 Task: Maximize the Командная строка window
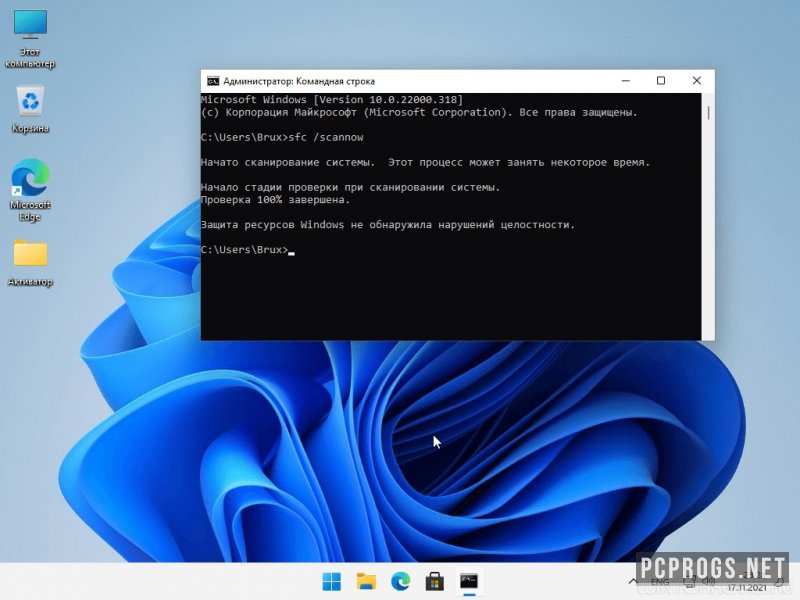point(661,81)
